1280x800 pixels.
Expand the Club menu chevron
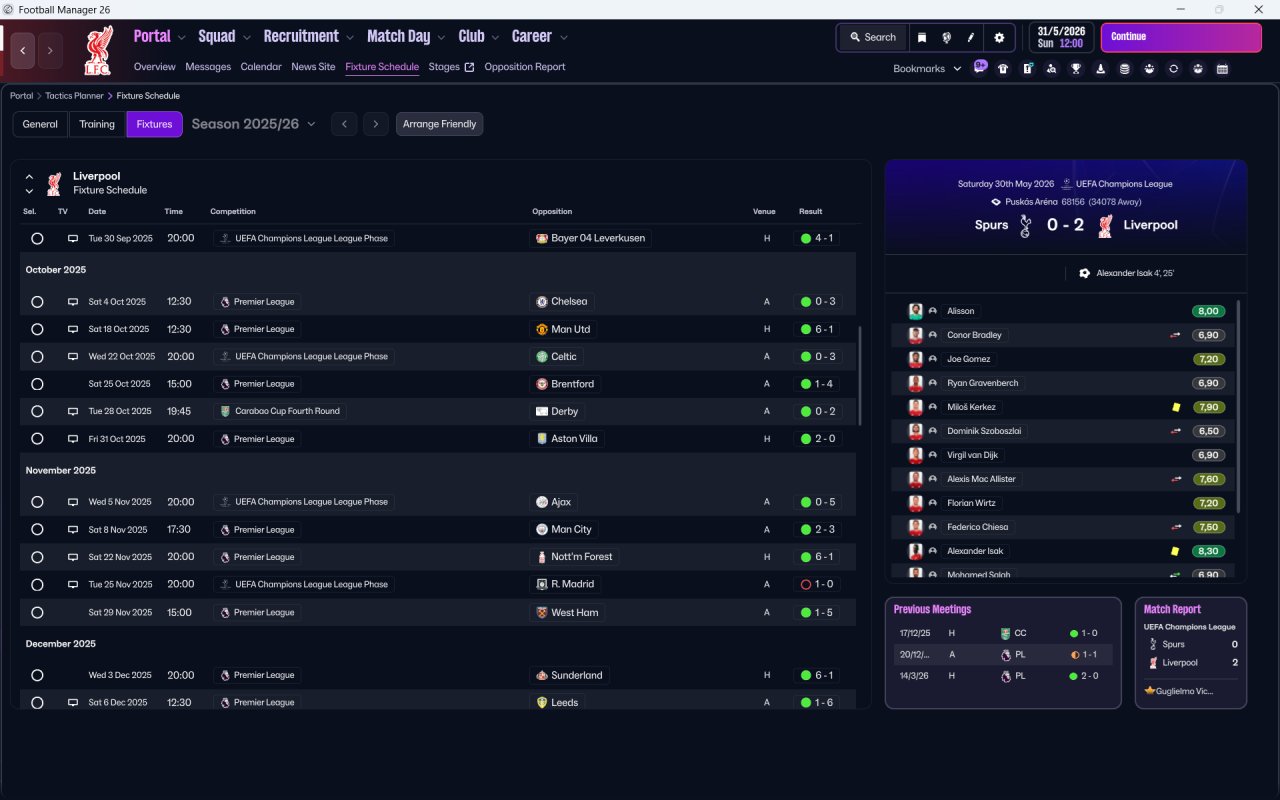click(495, 38)
